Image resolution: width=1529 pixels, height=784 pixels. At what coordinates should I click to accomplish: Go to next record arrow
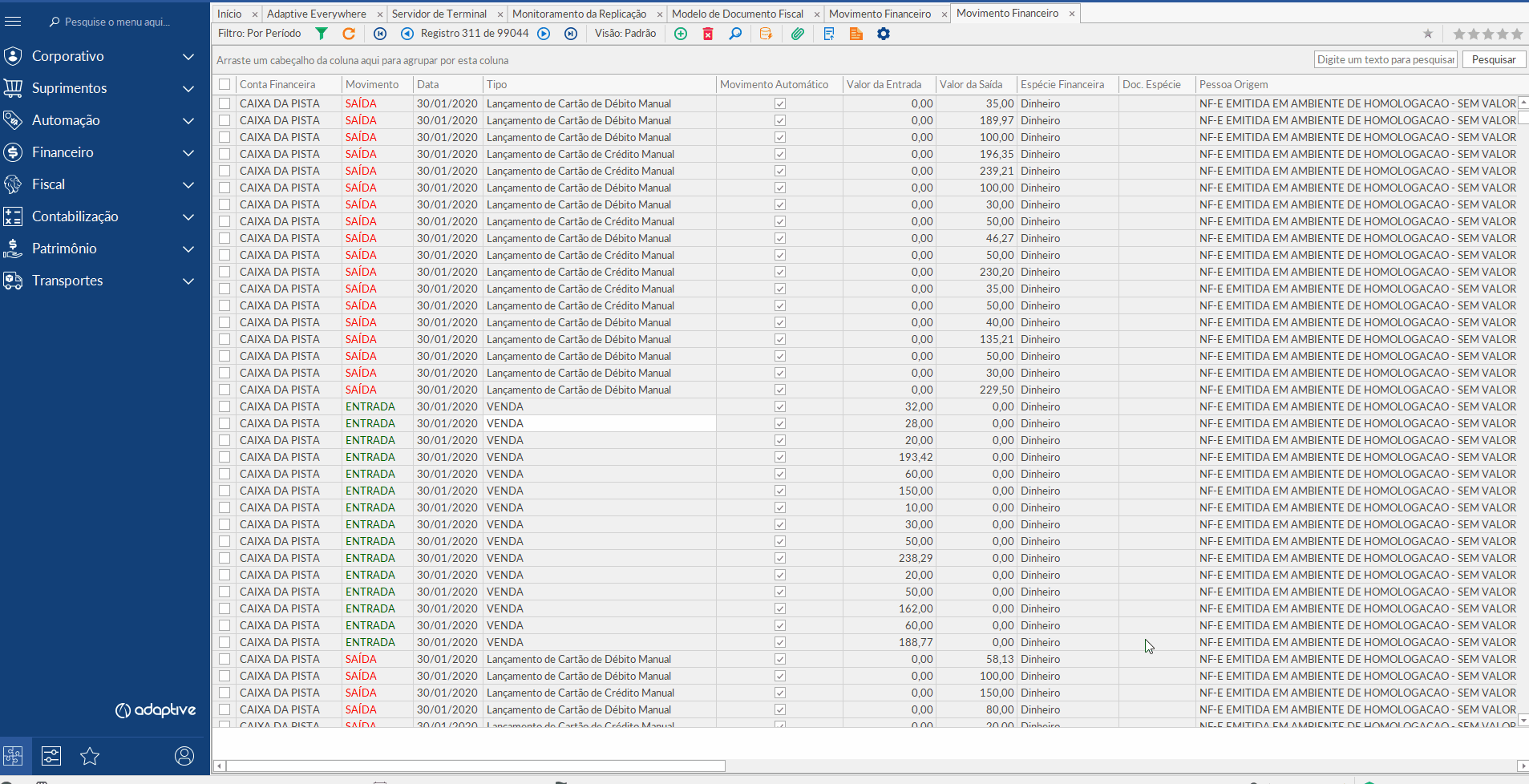[544, 34]
